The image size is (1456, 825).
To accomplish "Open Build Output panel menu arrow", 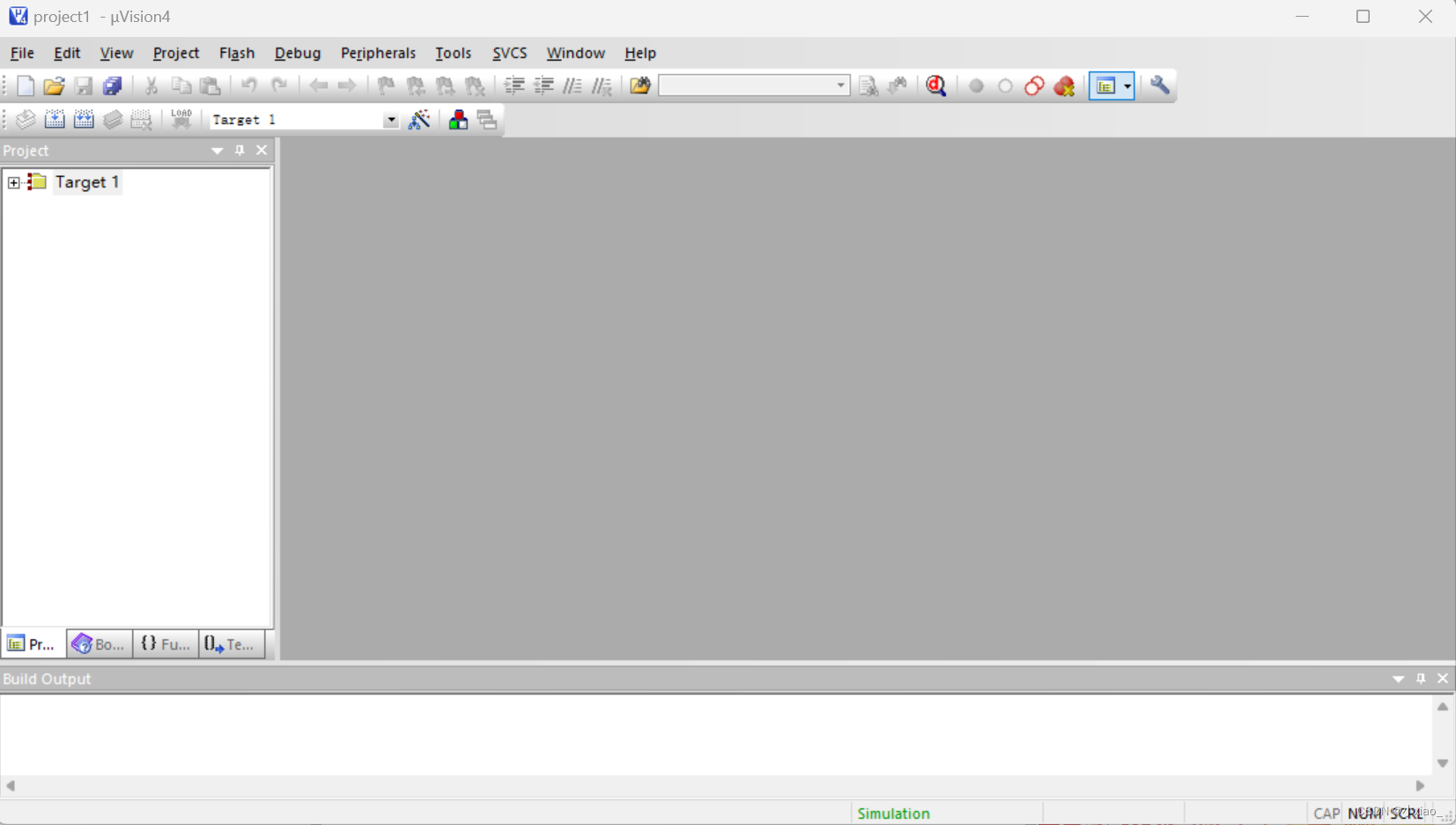I will [x=1398, y=679].
